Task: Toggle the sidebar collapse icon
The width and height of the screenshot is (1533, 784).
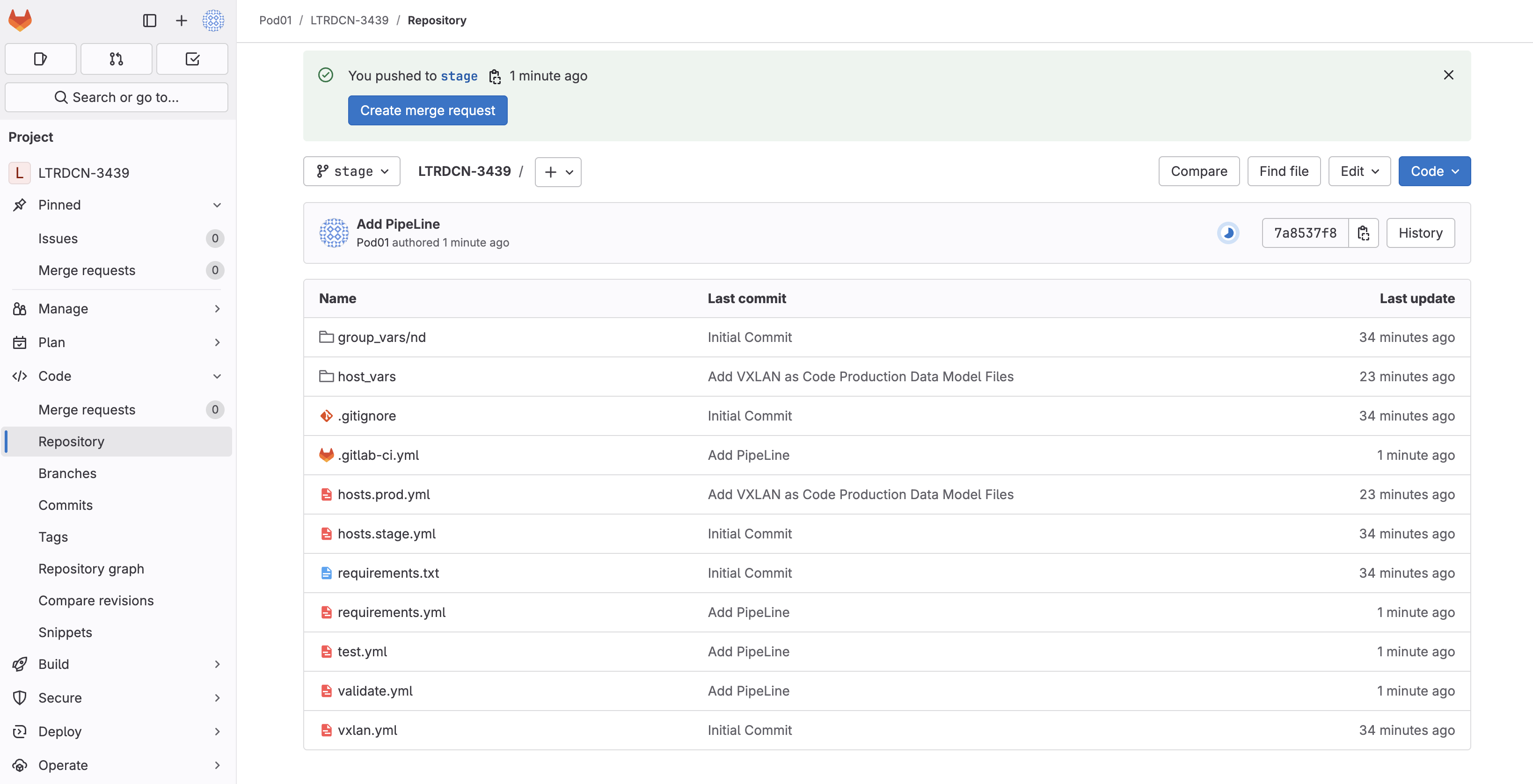Action: coord(149,20)
